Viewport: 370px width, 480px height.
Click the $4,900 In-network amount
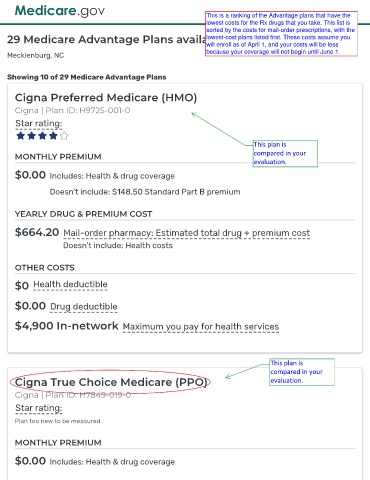coord(67,326)
